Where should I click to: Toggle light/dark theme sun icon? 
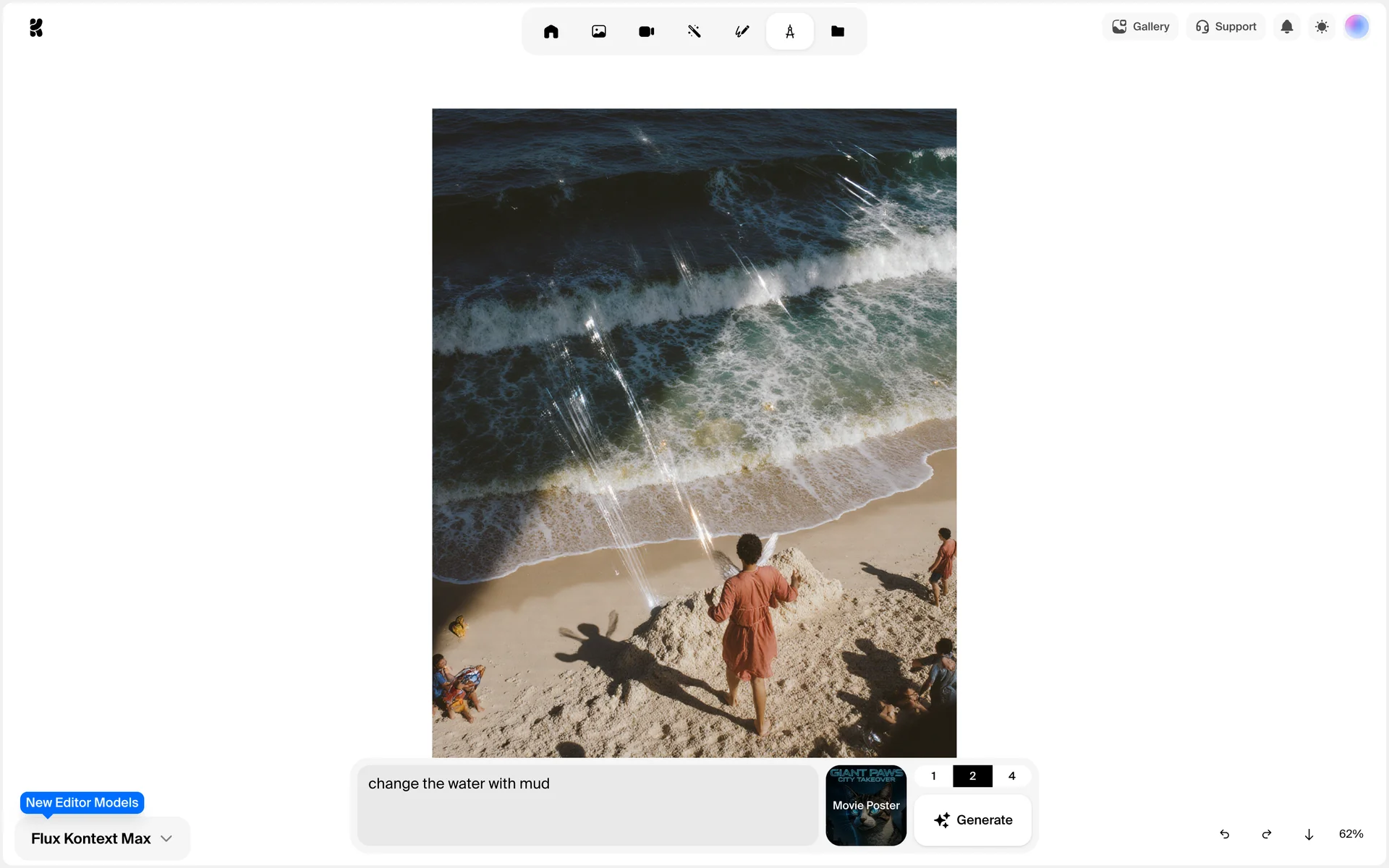1322,27
